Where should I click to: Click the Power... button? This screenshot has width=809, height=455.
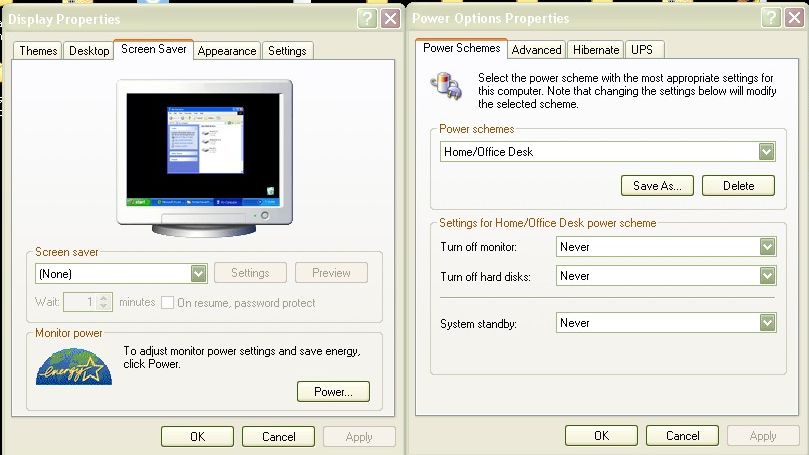(x=333, y=392)
